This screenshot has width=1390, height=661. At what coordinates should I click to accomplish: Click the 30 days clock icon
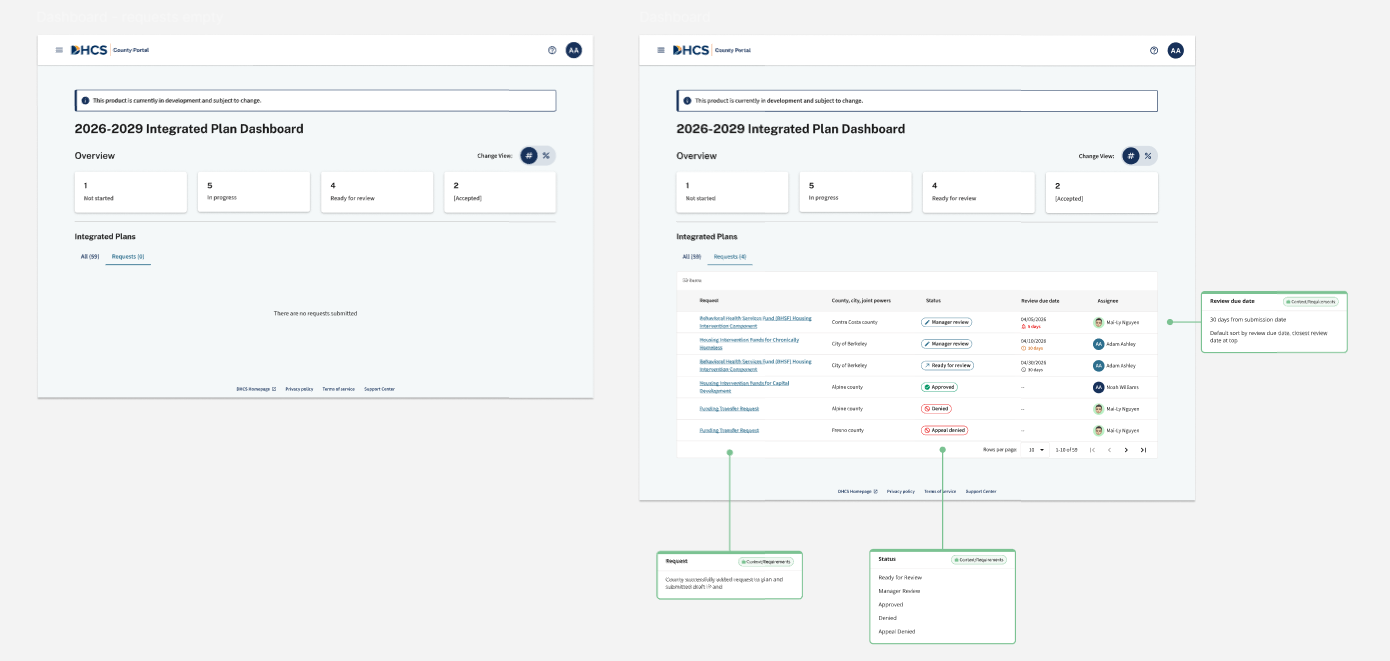tap(1023, 370)
